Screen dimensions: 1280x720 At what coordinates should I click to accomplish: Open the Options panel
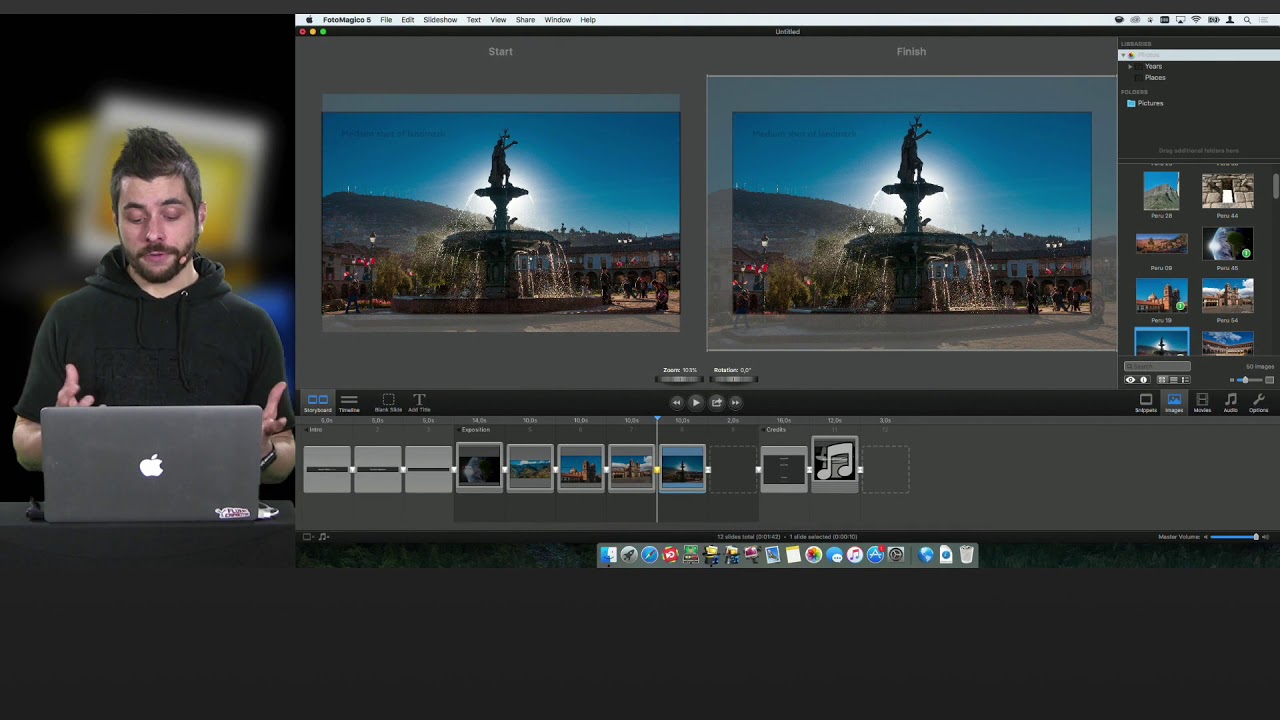click(x=1258, y=403)
